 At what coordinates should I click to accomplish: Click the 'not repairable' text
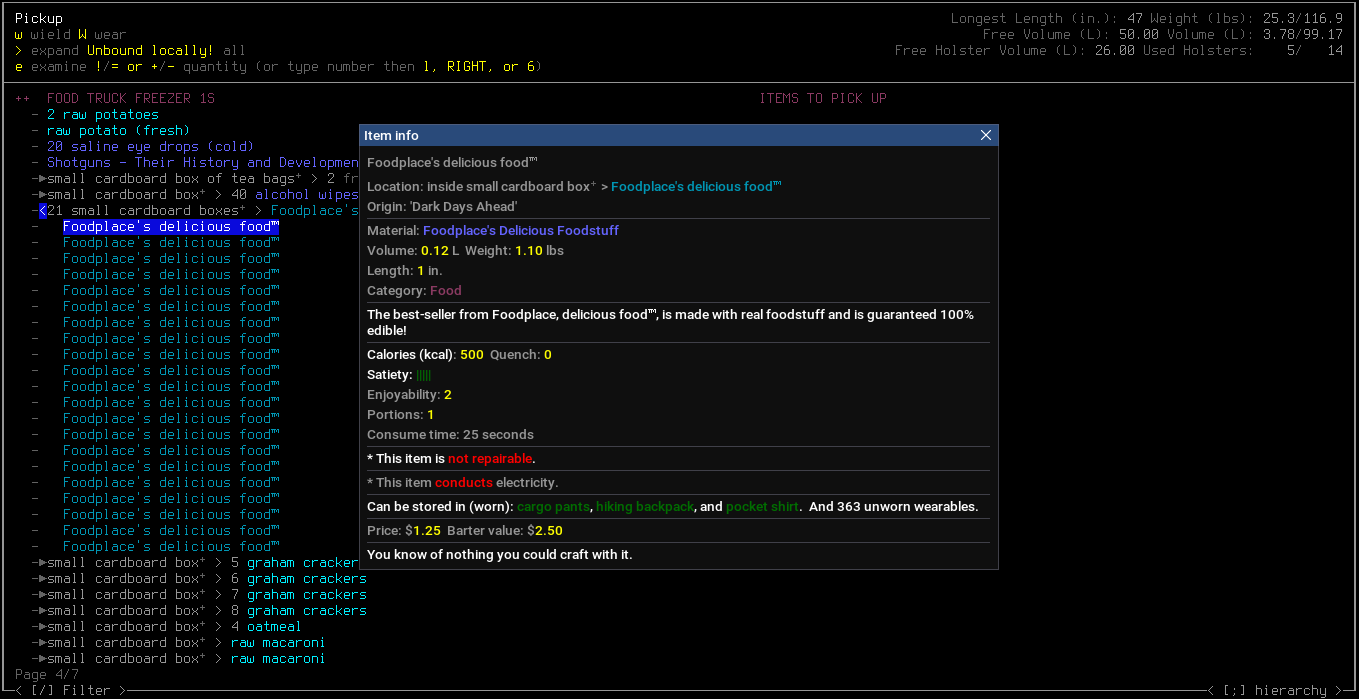pos(490,459)
